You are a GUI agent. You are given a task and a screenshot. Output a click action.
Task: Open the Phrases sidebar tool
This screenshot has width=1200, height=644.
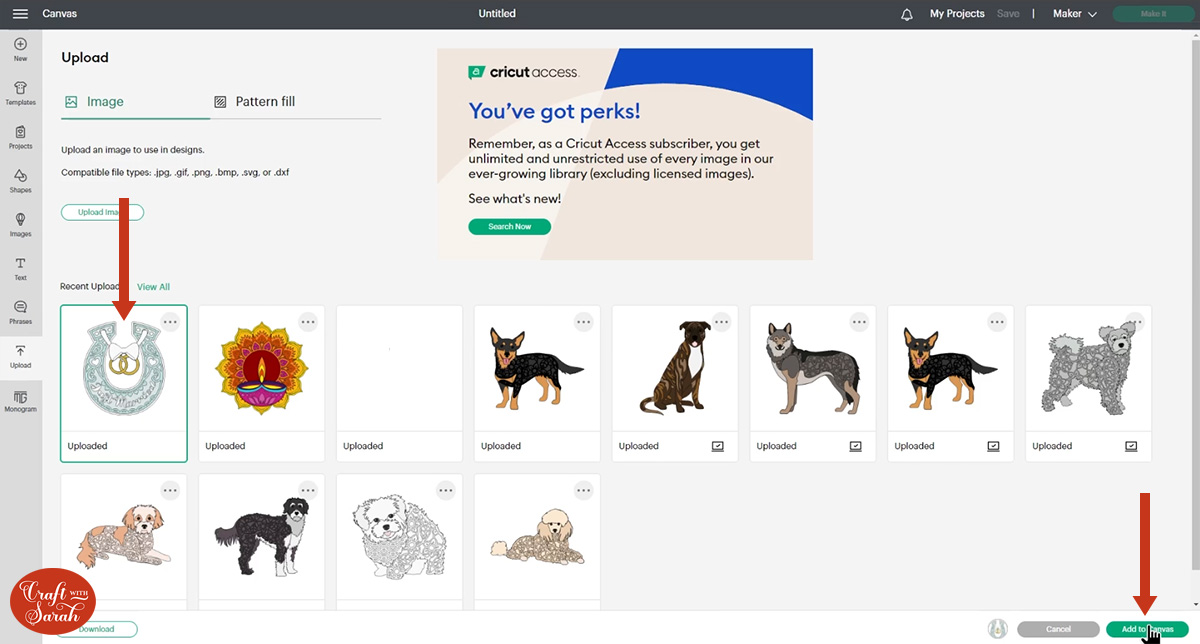20,314
